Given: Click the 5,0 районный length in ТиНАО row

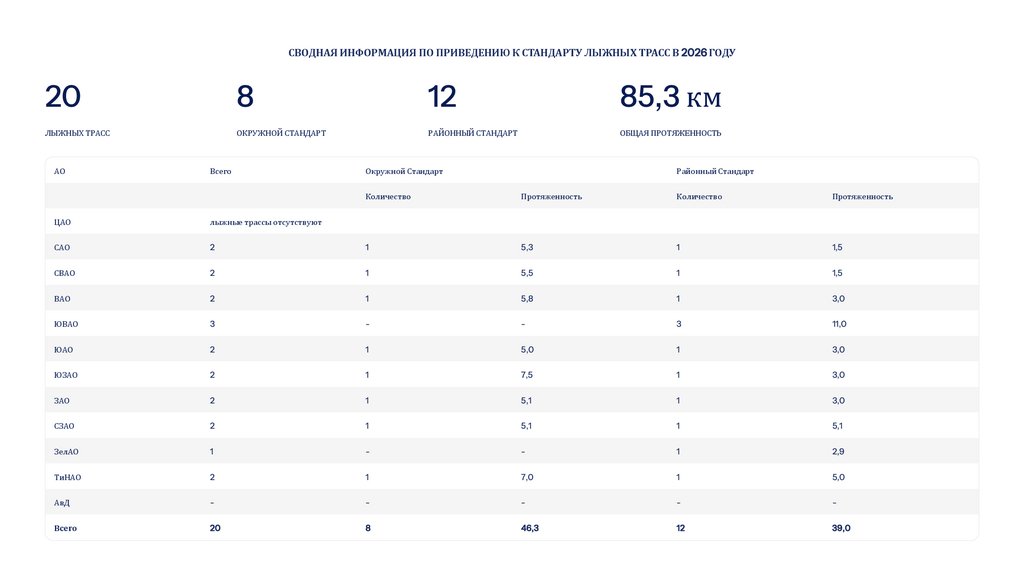Looking at the screenshot, I should [839, 477].
